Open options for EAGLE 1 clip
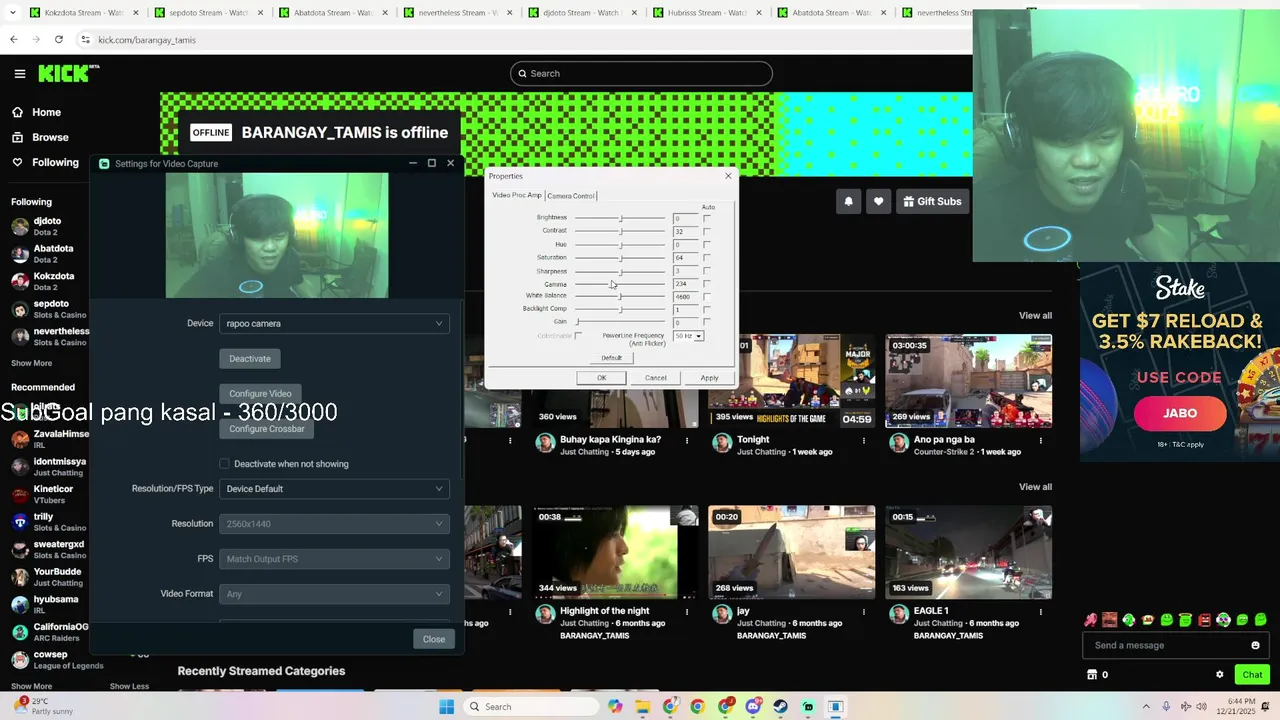The image size is (1280, 720). [1041, 611]
